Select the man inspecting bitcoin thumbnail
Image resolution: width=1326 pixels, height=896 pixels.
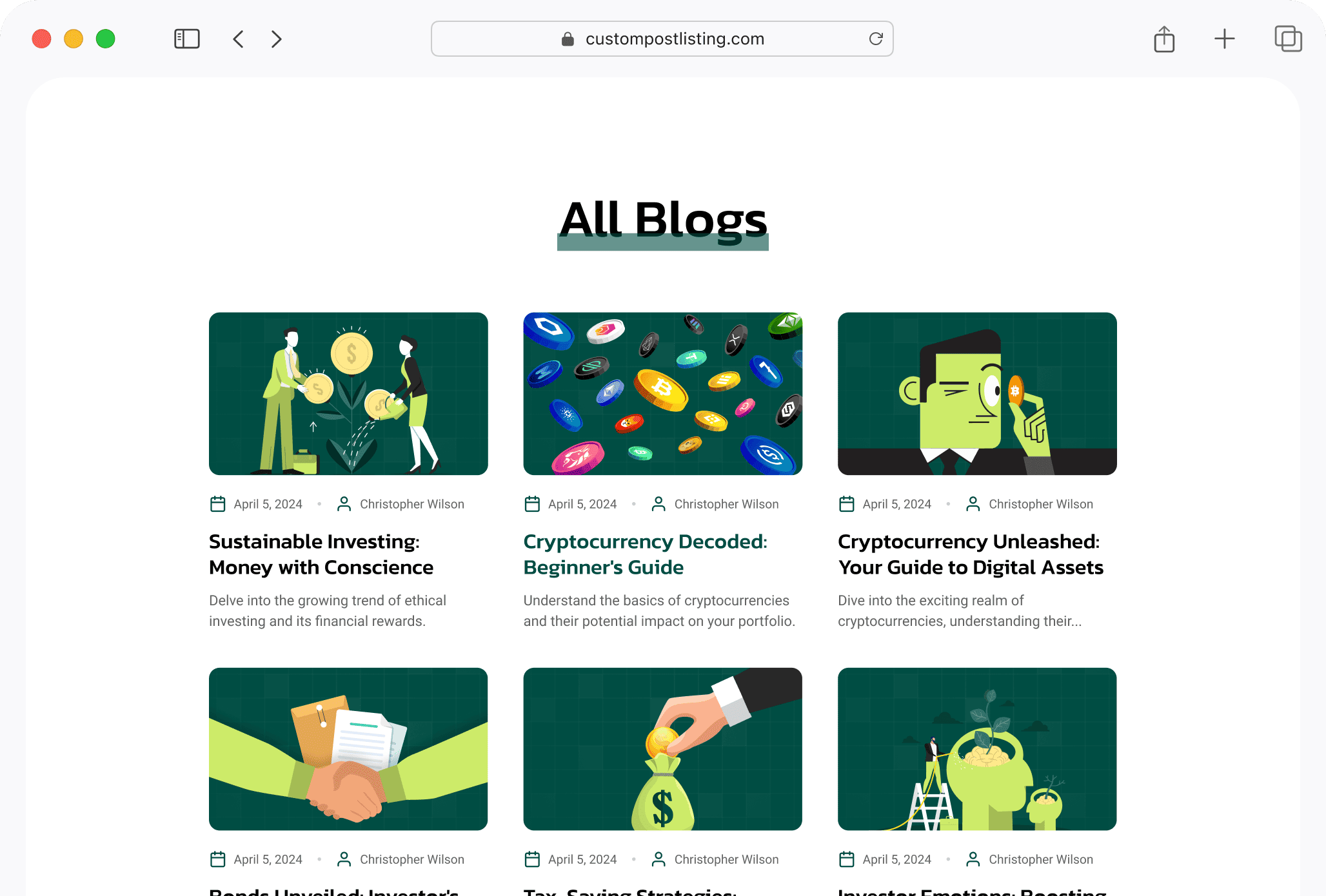click(x=977, y=394)
